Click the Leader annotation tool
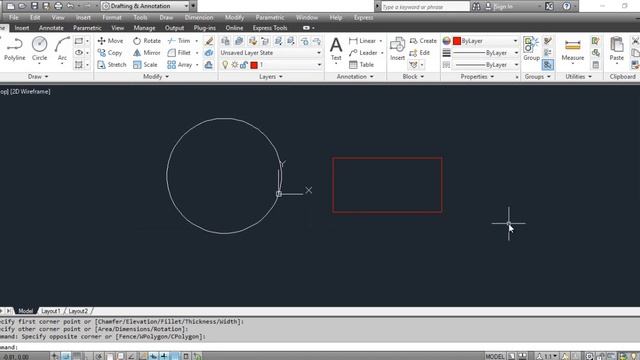 tap(363, 53)
